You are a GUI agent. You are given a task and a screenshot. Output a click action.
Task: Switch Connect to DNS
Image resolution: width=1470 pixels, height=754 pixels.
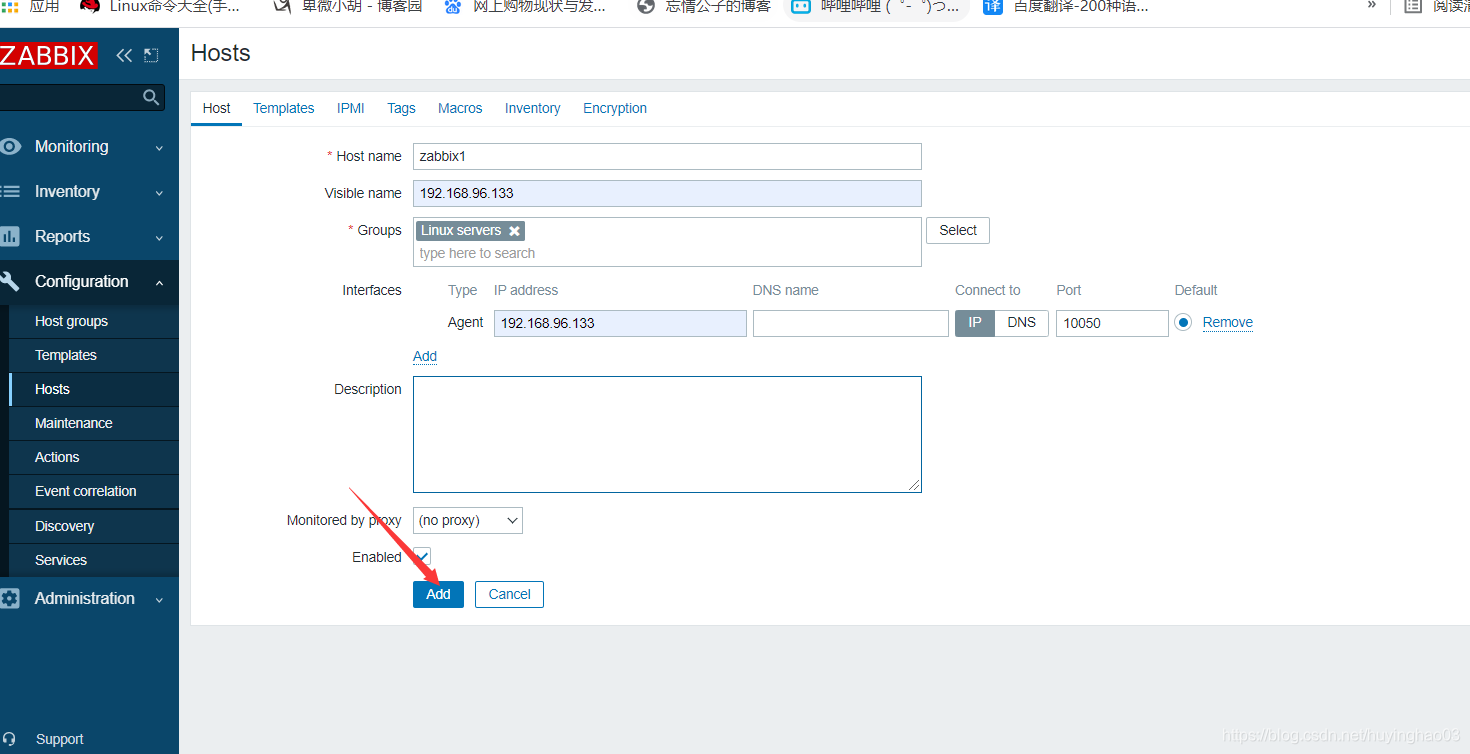click(x=1022, y=323)
